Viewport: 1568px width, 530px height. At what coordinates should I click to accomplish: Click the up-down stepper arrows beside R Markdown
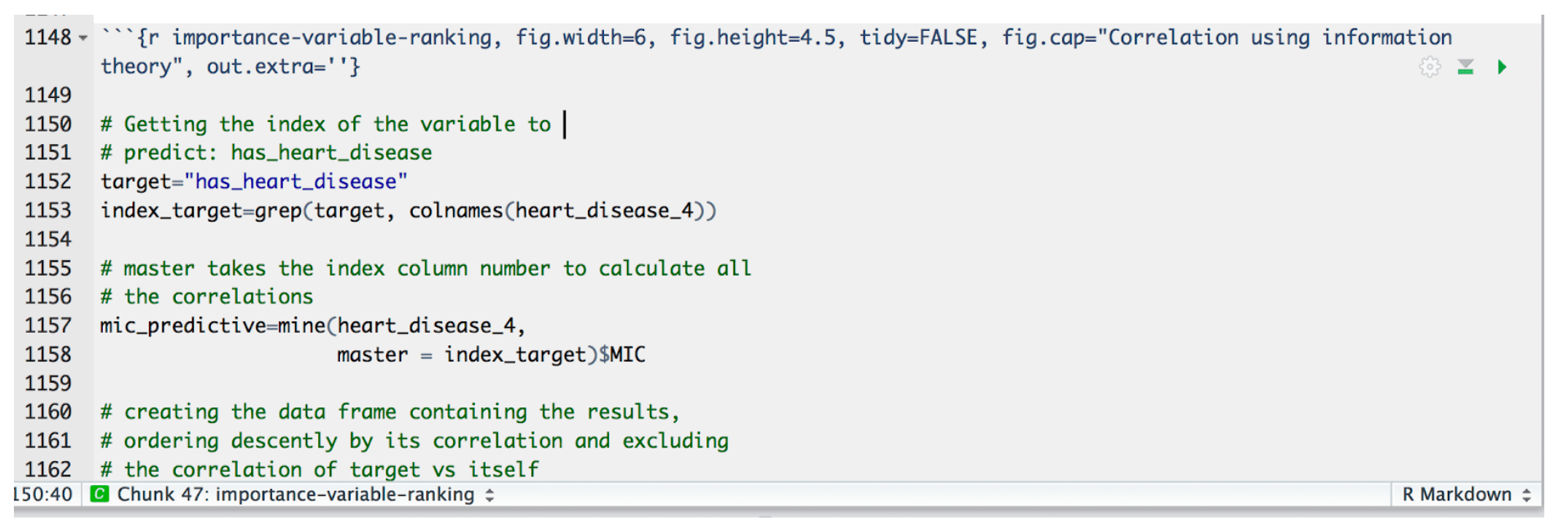coord(1525,495)
